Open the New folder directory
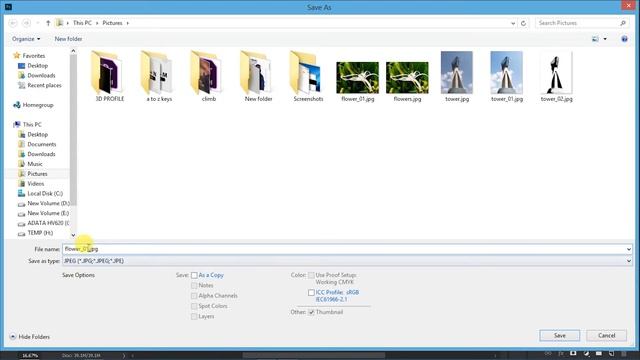 click(x=258, y=76)
